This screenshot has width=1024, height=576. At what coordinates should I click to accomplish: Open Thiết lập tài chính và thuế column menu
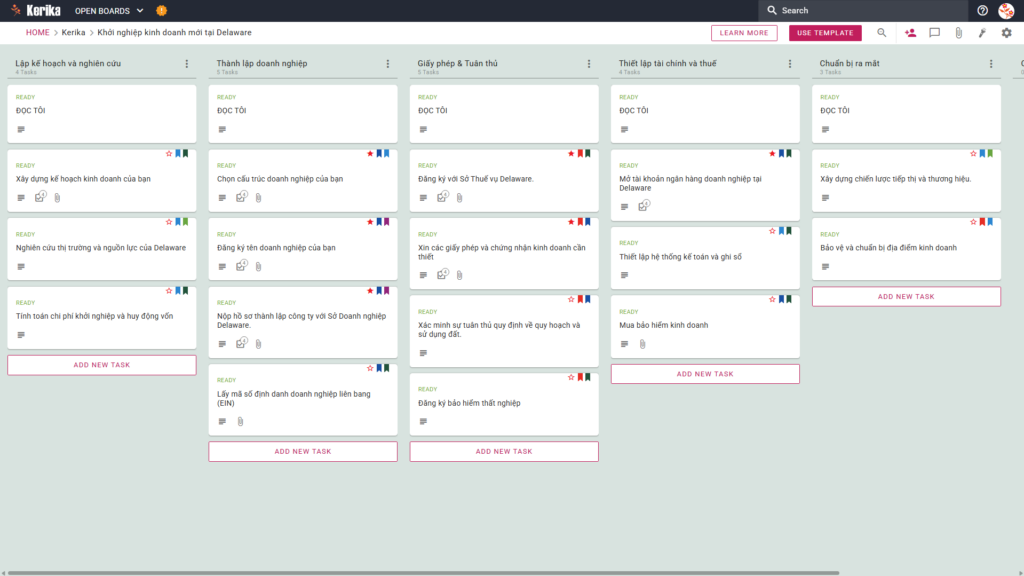[790, 64]
